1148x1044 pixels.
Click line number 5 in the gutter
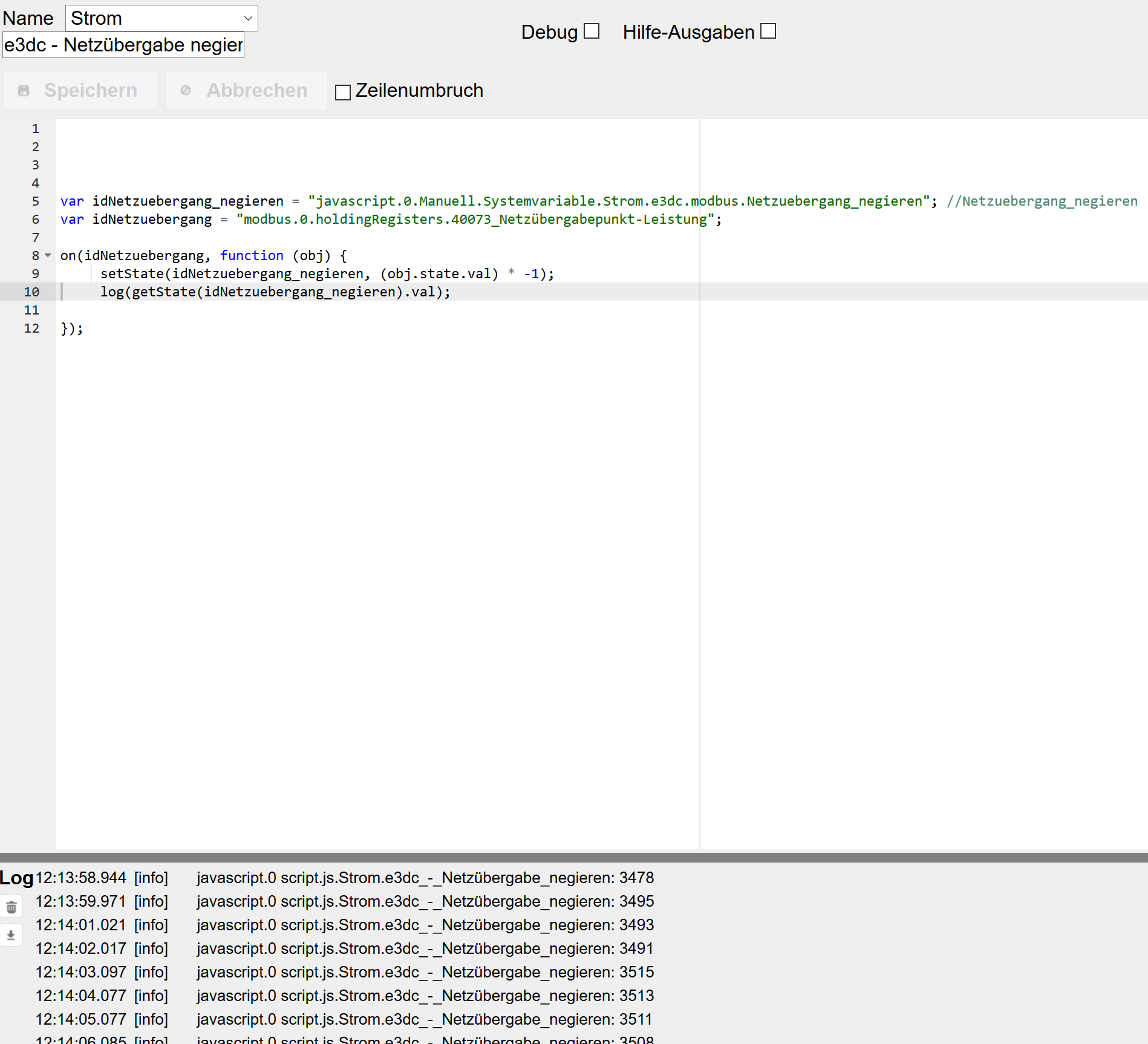tap(36, 201)
